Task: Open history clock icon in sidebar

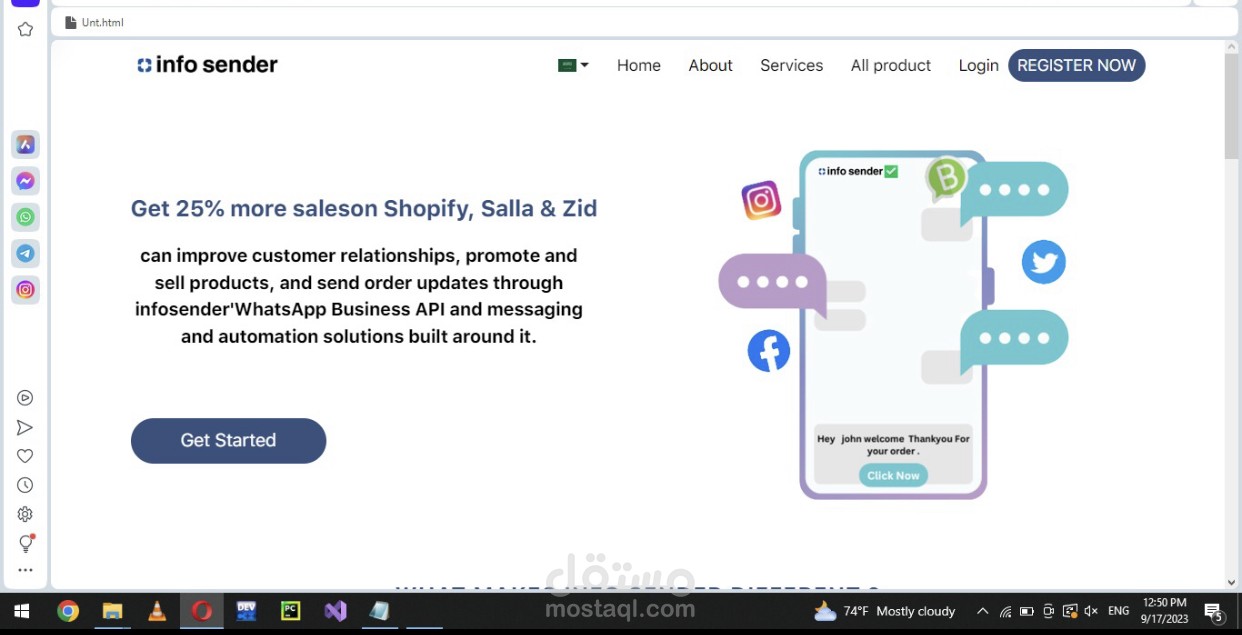Action: click(x=25, y=485)
